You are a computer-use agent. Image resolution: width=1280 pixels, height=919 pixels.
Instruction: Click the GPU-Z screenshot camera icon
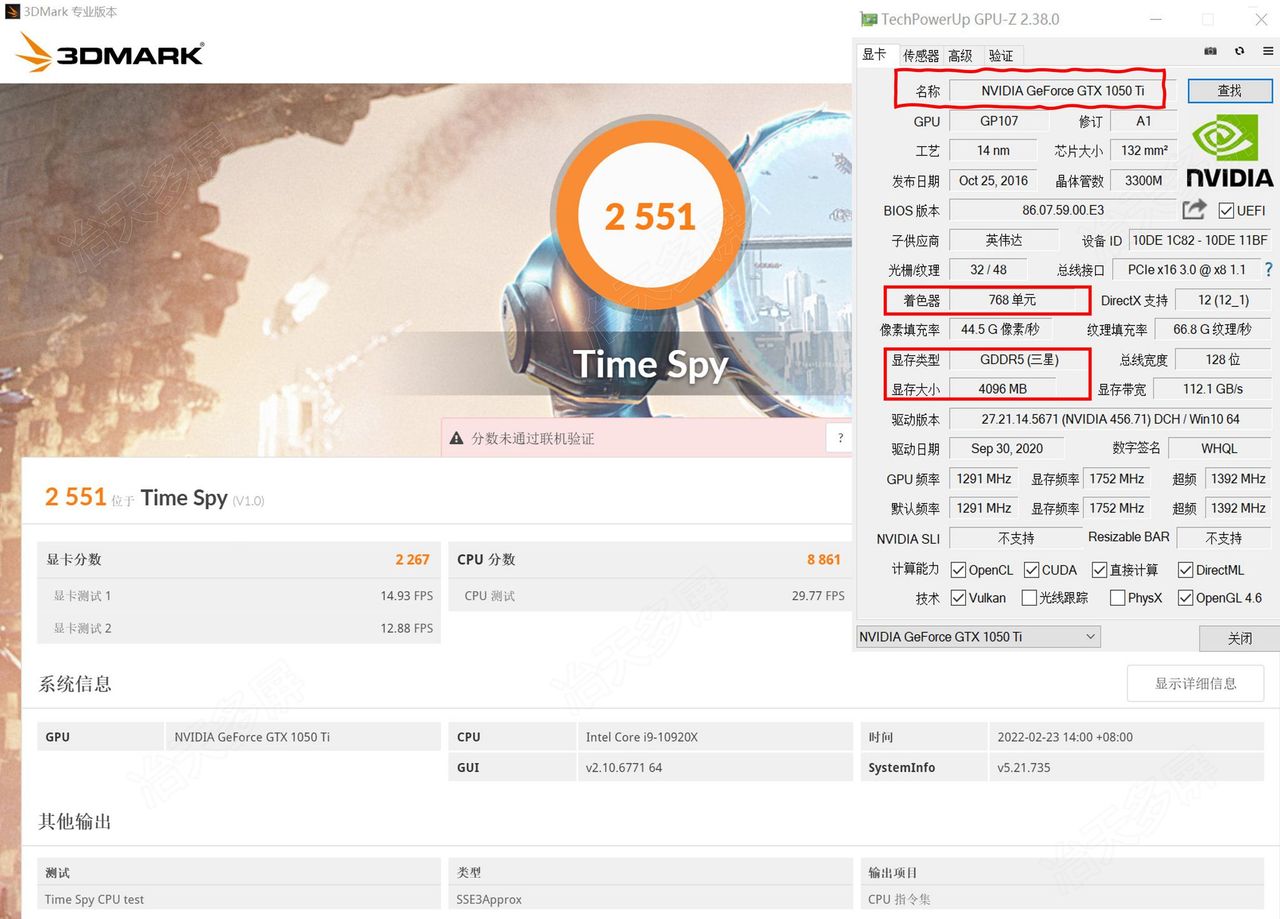(x=1211, y=51)
